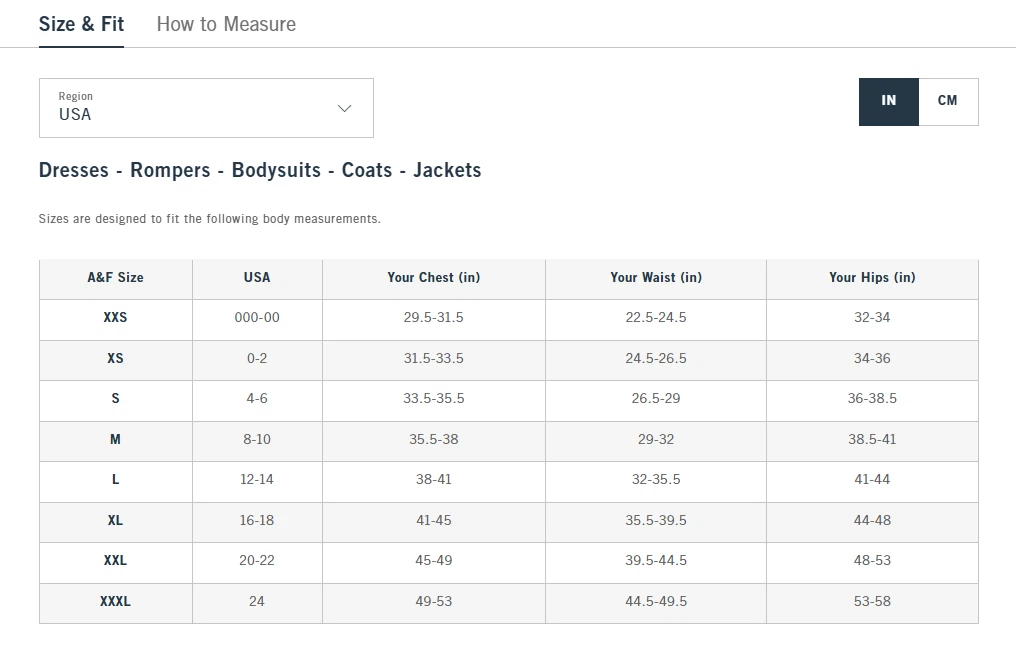The width and height of the screenshot is (1016, 649).
Task: Select the XXXL size row label
Action: click(115, 601)
